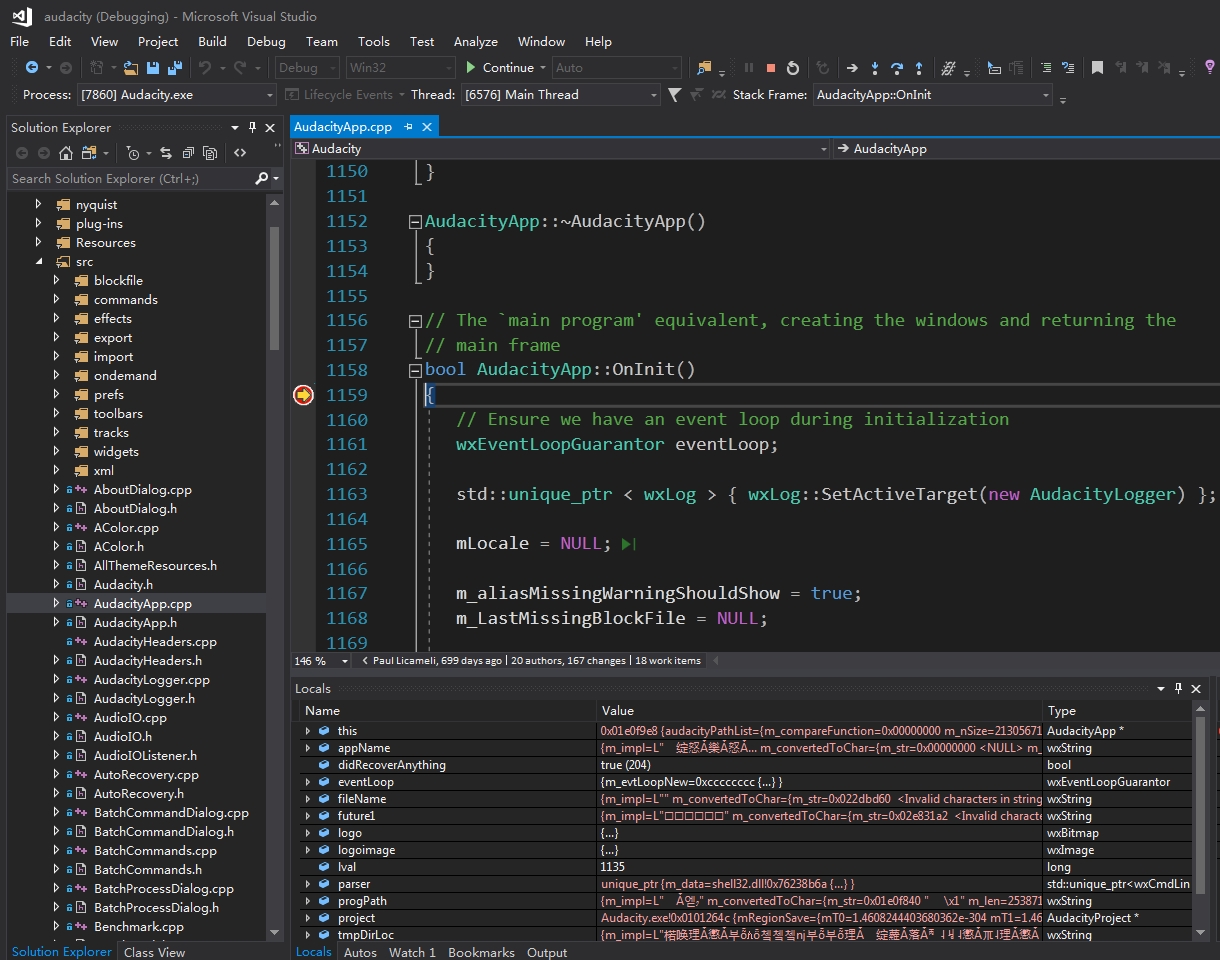Viewport: 1220px width, 960px height.
Task: Expand the 'this' variable in Locals
Action: (308, 731)
